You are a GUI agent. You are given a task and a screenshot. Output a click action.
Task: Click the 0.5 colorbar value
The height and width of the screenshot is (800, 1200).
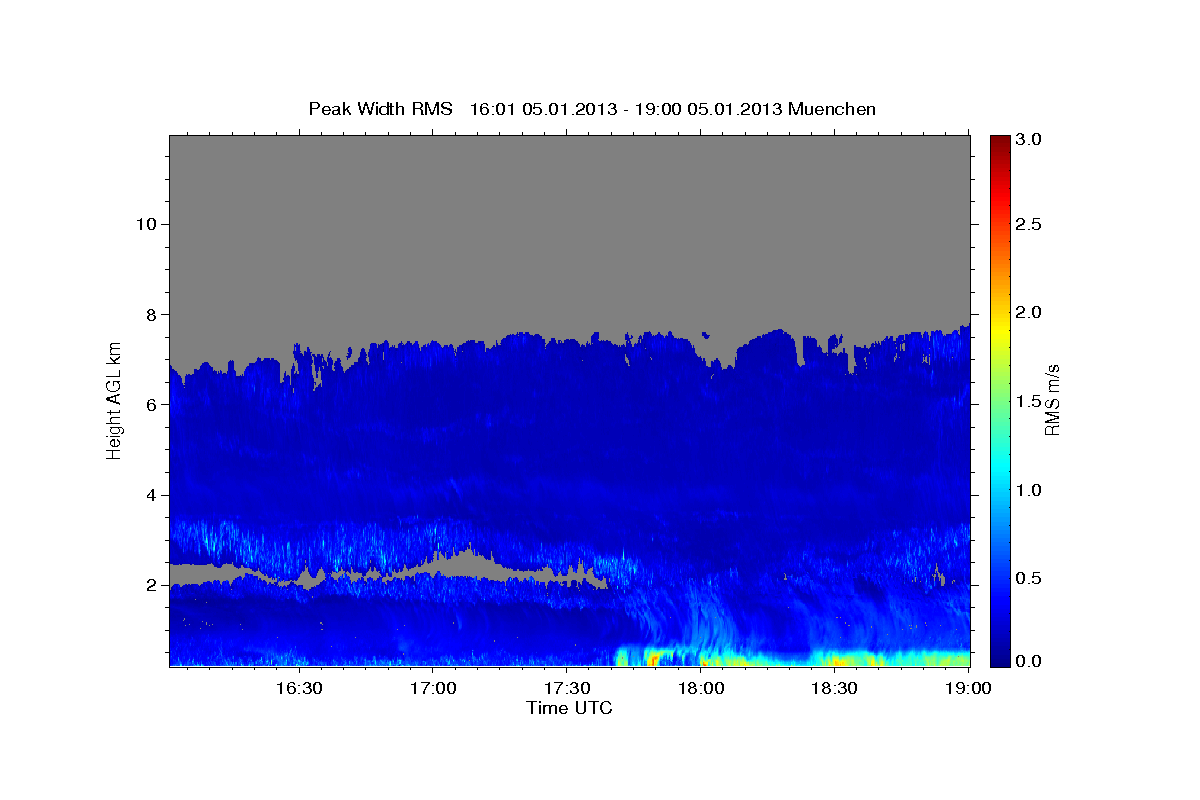point(1030,578)
